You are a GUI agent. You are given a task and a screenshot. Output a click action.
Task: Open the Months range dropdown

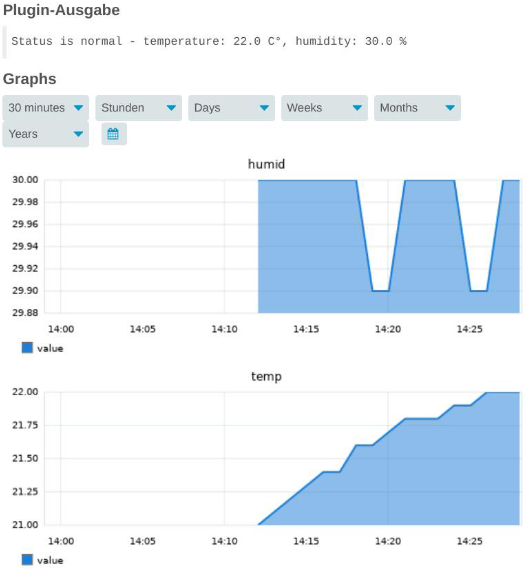click(417, 108)
